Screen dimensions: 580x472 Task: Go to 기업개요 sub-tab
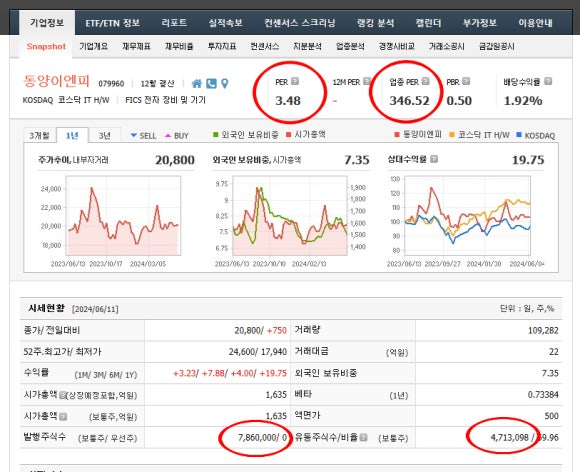(x=94, y=47)
